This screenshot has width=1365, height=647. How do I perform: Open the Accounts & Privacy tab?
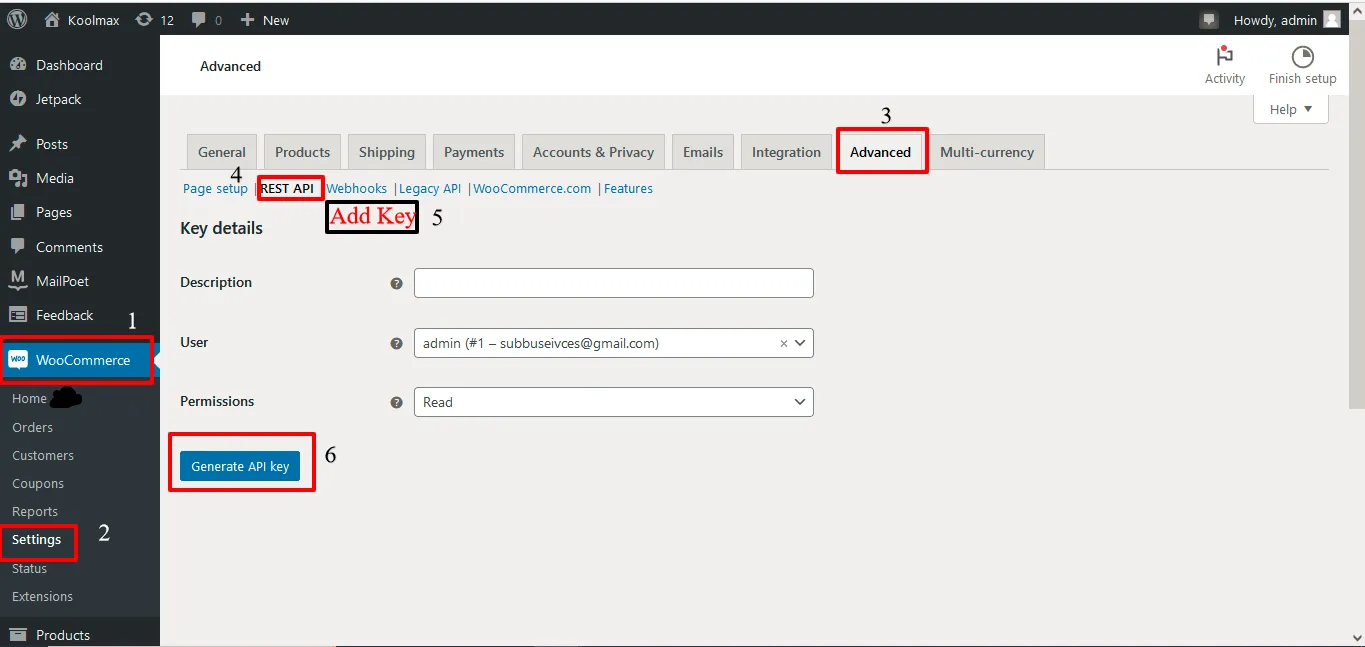[x=593, y=152]
